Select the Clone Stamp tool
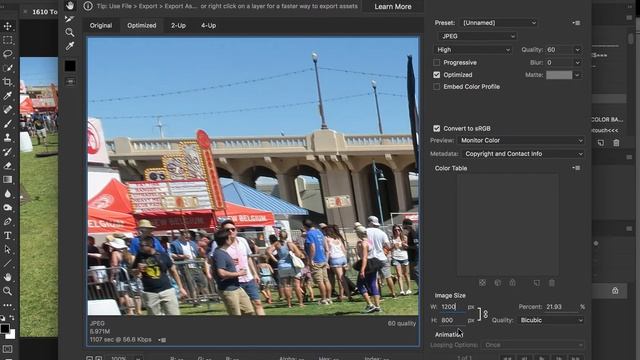The height and width of the screenshot is (360, 640). click(7, 138)
